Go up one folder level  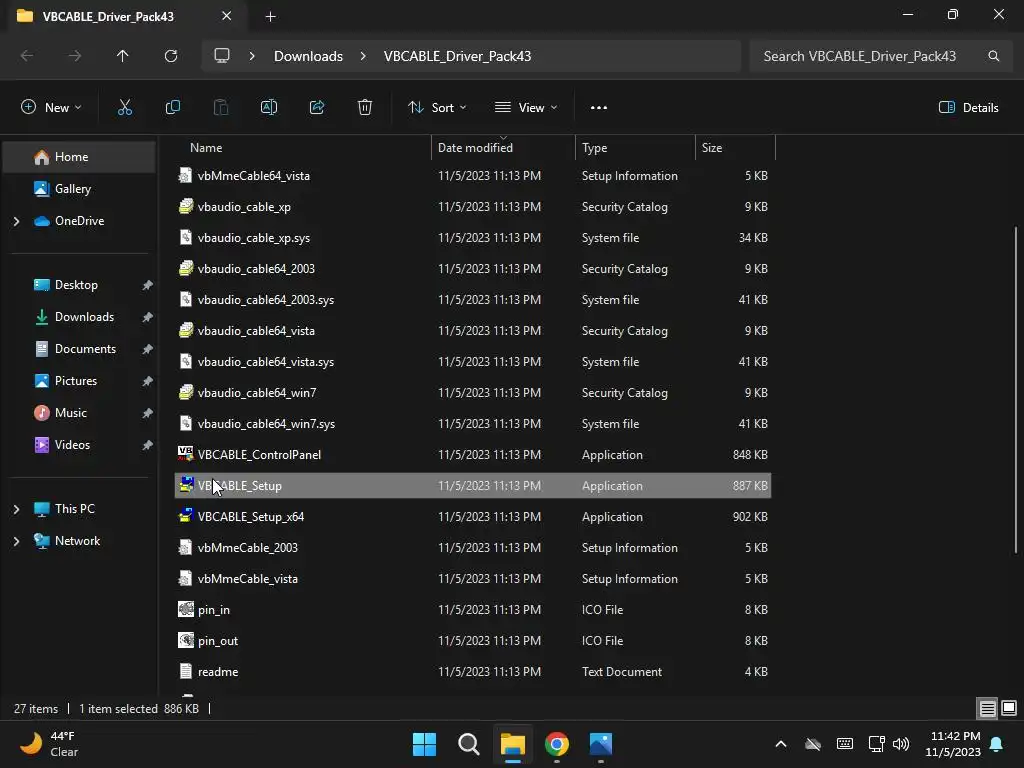(123, 56)
